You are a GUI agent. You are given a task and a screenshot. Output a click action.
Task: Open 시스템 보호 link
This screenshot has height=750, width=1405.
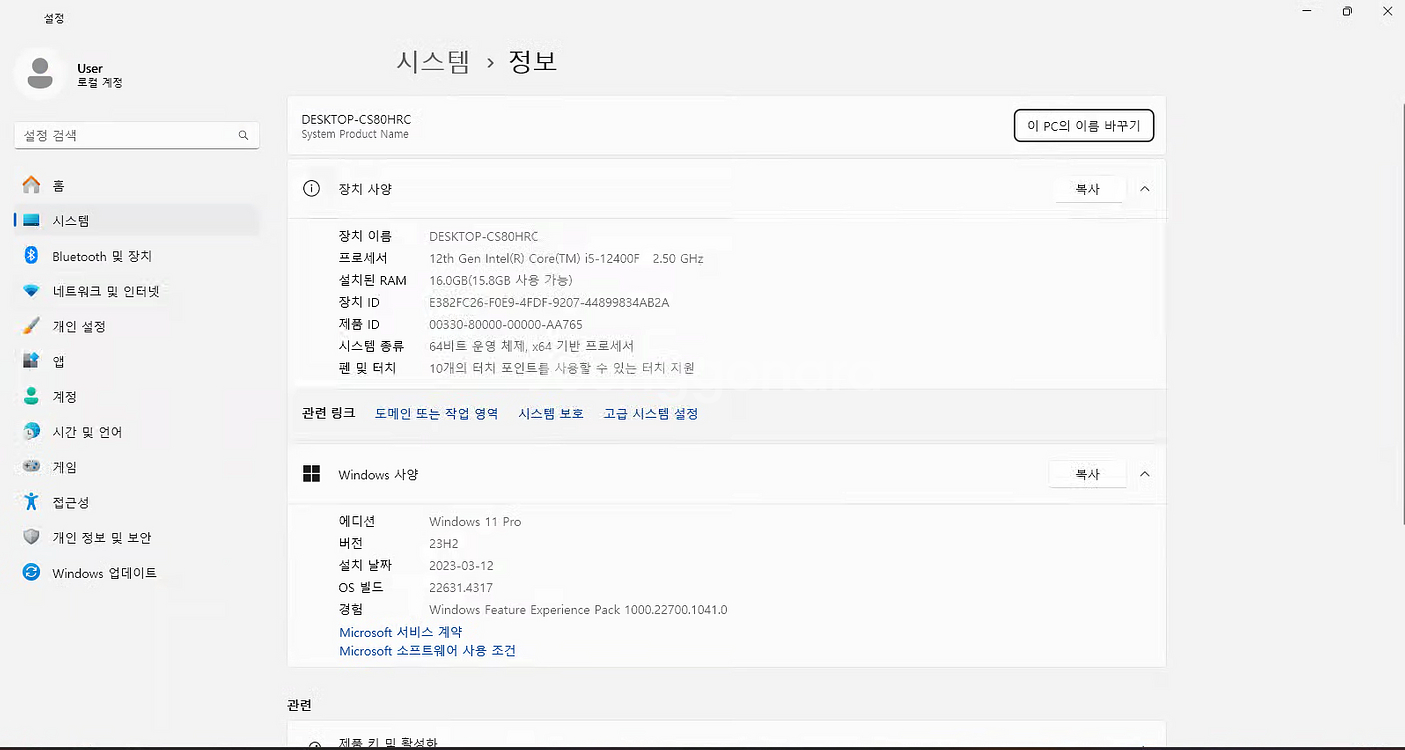coord(551,413)
